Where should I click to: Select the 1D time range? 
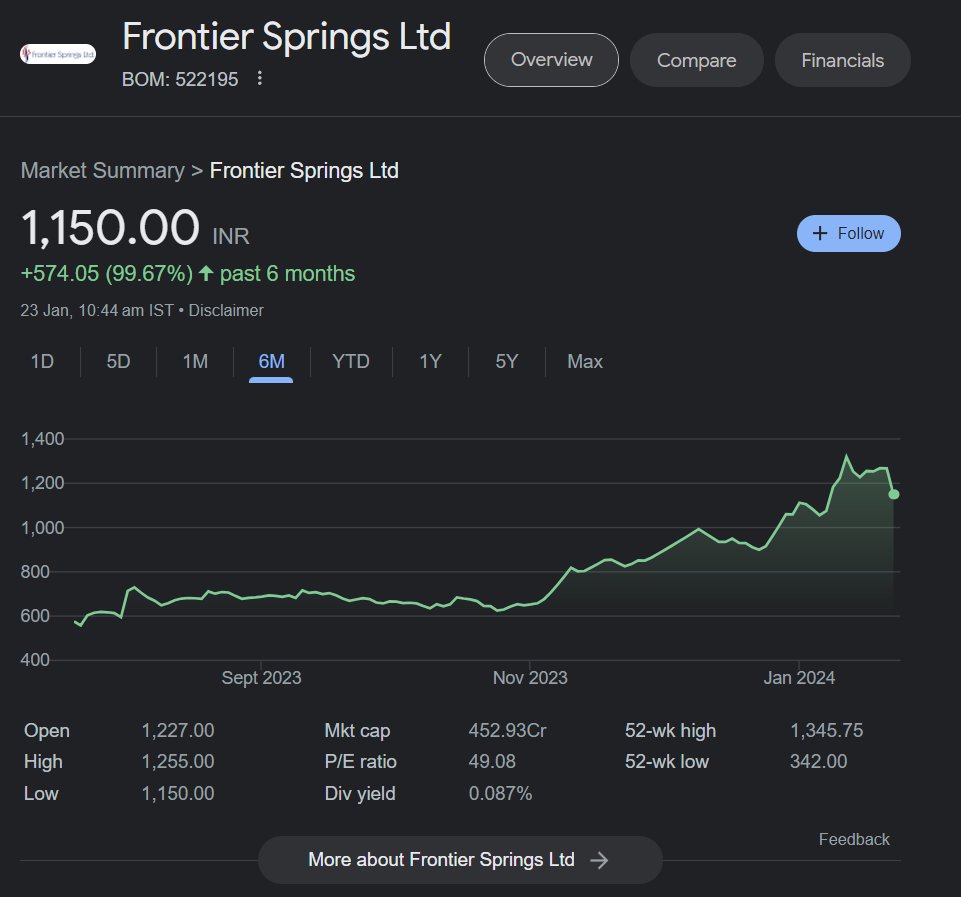(42, 361)
